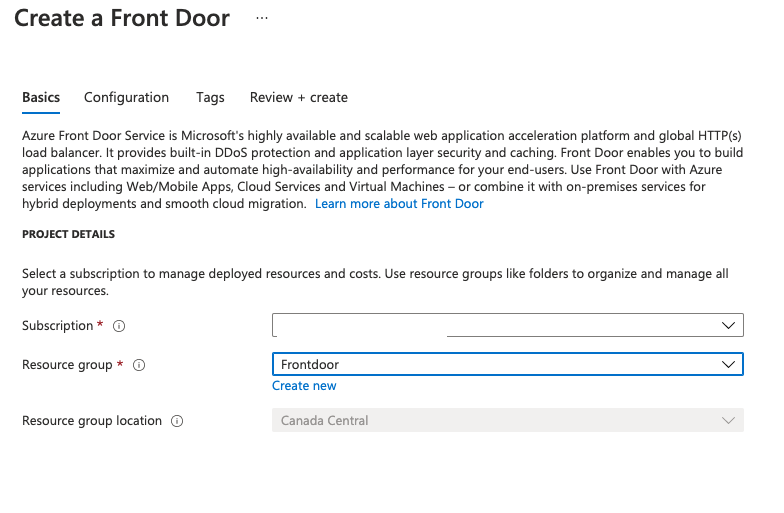Open the ellipsis menu beside the page title
The height and width of the screenshot is (513, 784).
point(262,18)
